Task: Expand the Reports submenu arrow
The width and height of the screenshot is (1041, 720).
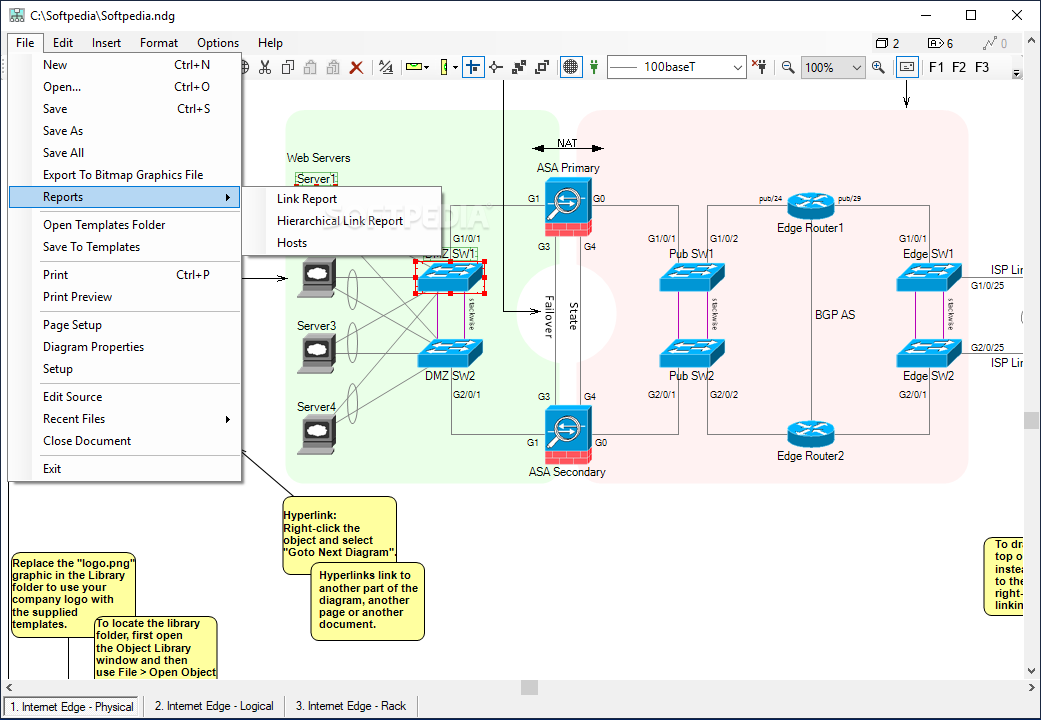Action: point(227,197)
